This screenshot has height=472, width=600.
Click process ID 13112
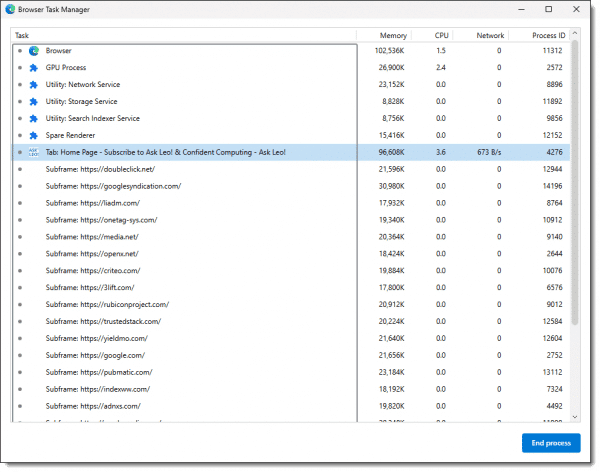[553, 372]
